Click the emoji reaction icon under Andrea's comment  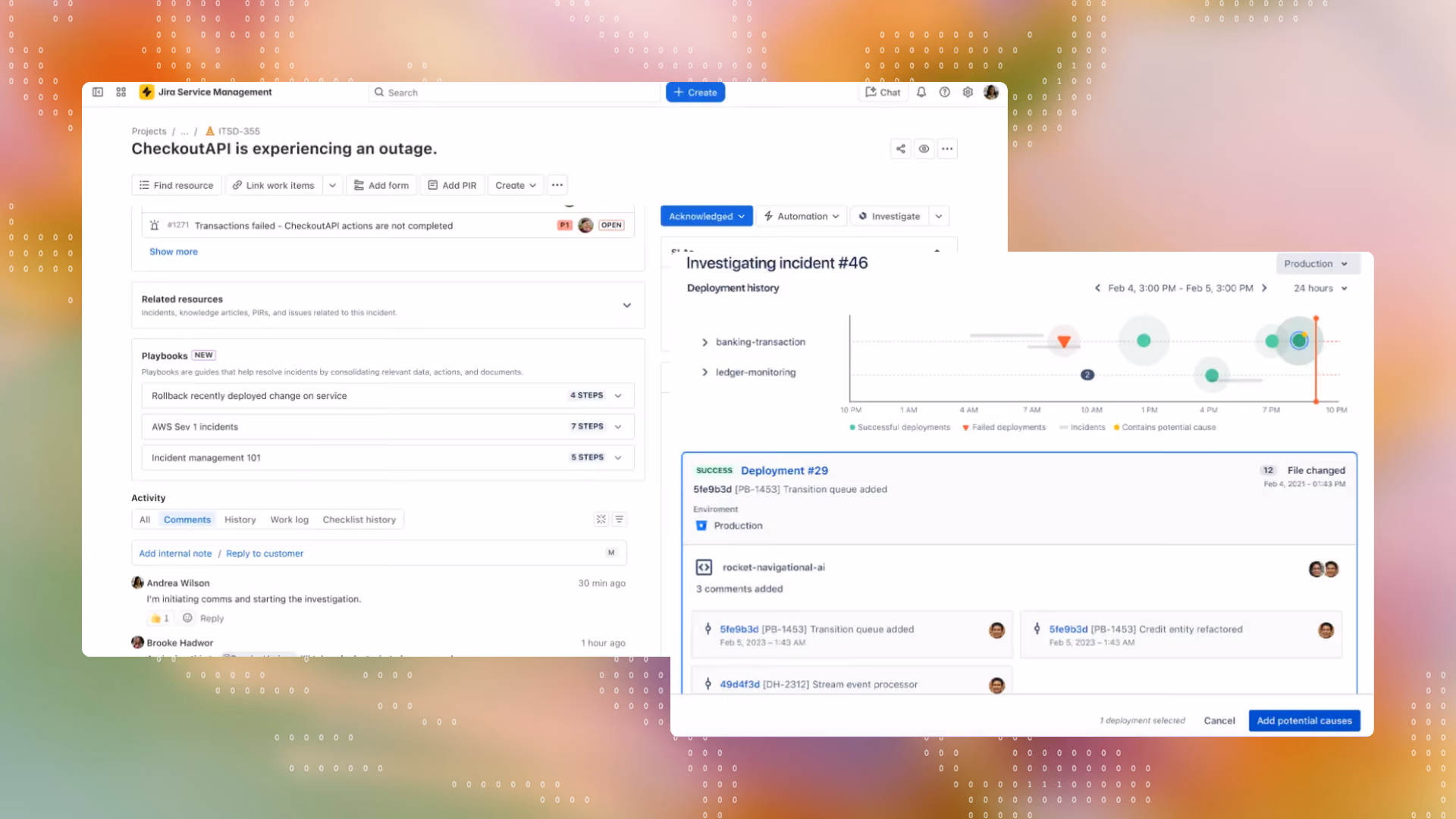(187, 618)
